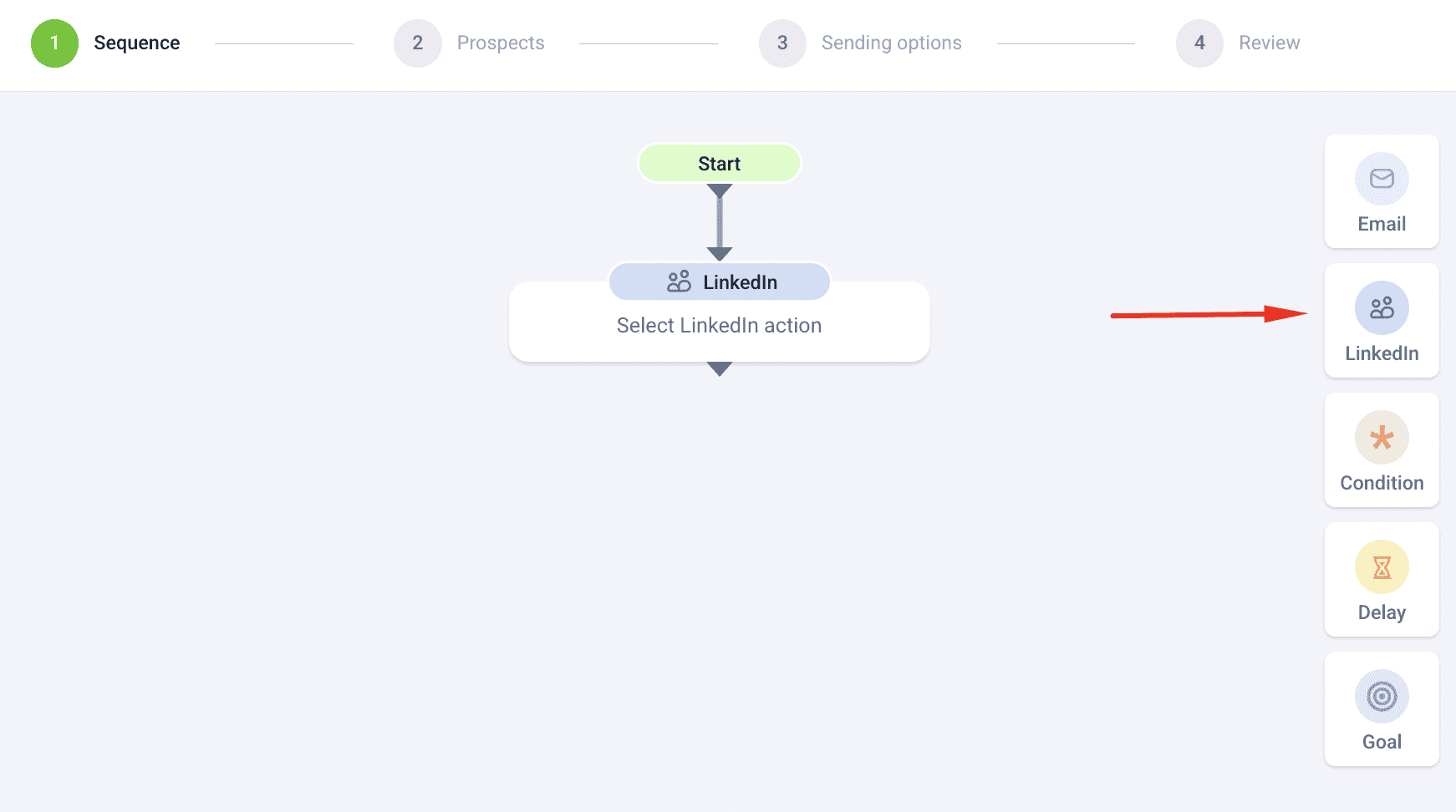Screen dimensions: 1456x812
Task: Click Select LinkedIn action text
Action: 719,326
